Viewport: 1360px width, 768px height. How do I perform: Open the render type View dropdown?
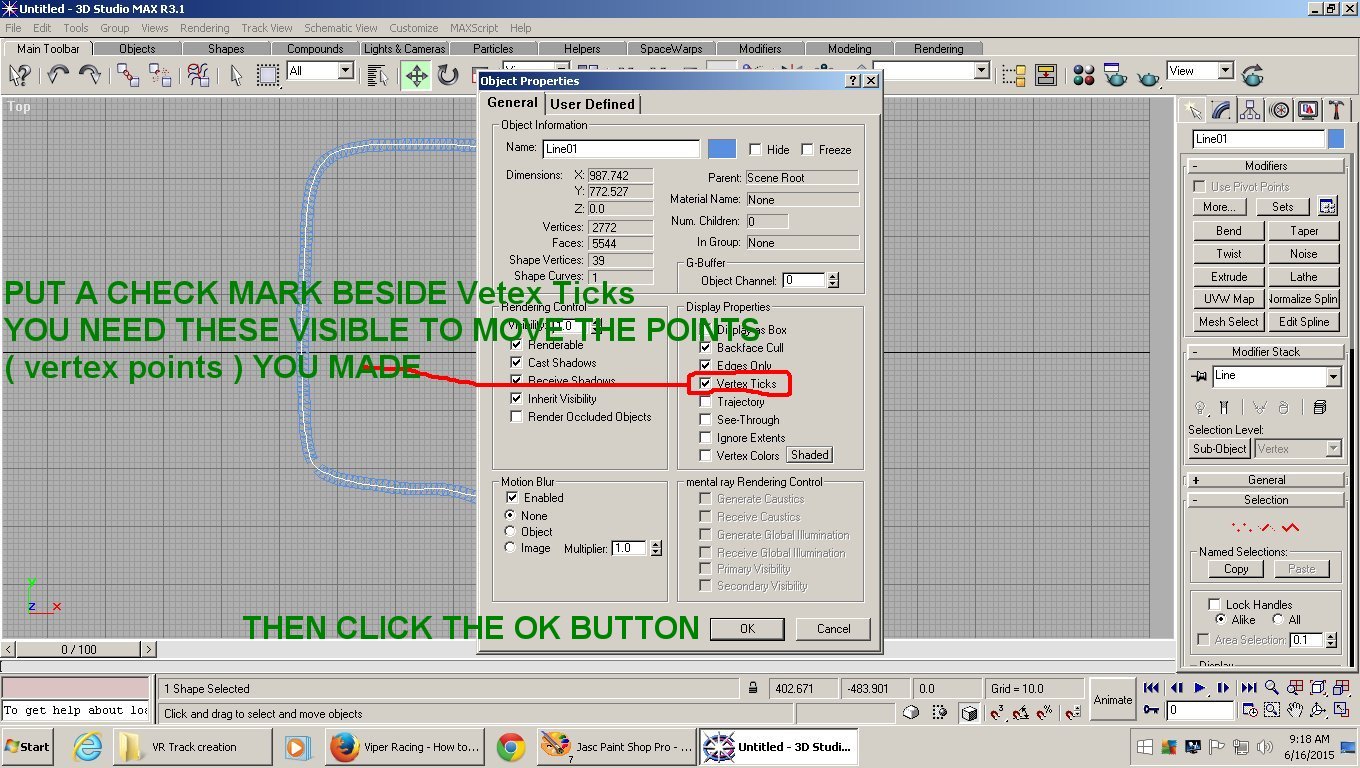click(x=1226, y=71)
